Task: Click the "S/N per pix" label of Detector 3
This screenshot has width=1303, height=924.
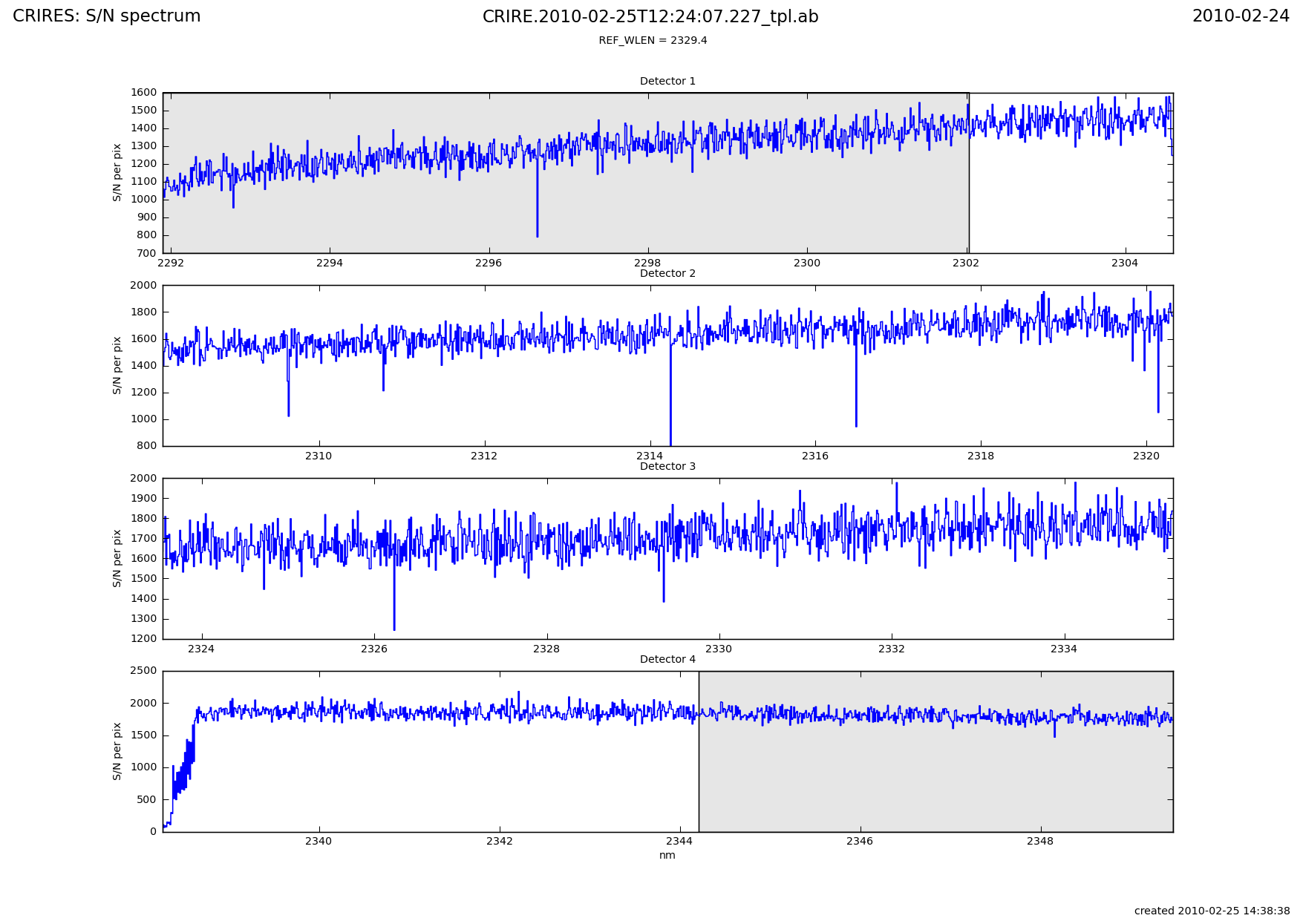Action: coord(117,558)
